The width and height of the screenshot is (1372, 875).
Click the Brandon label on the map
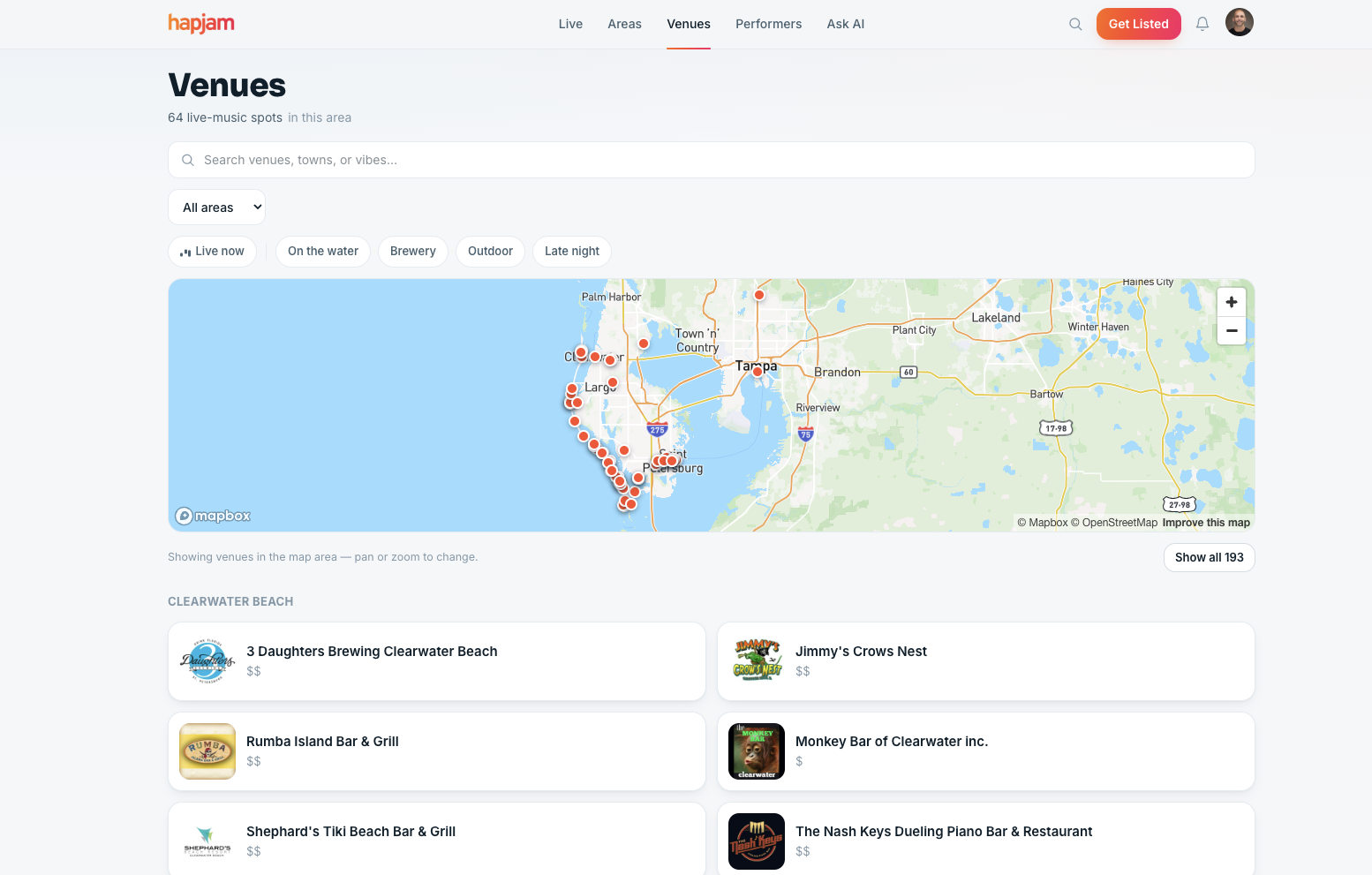[837, 373]
